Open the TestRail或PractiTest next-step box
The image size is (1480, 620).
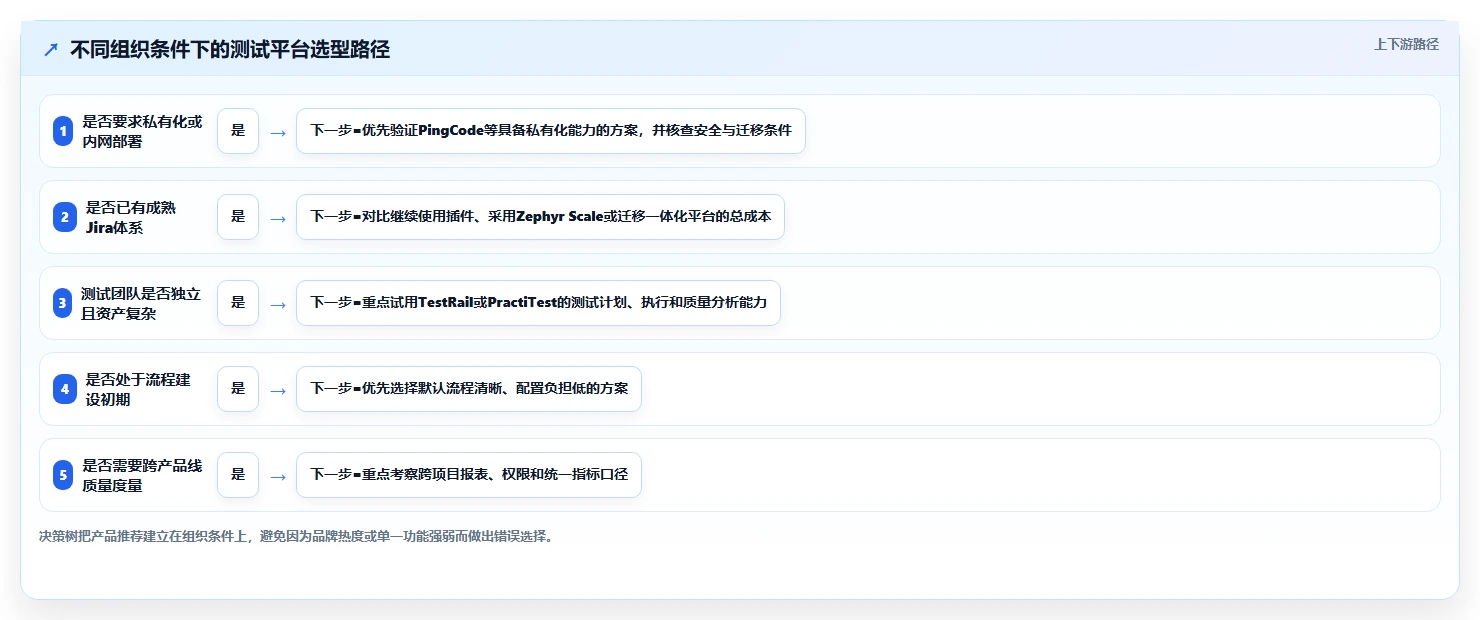[538, 303]
